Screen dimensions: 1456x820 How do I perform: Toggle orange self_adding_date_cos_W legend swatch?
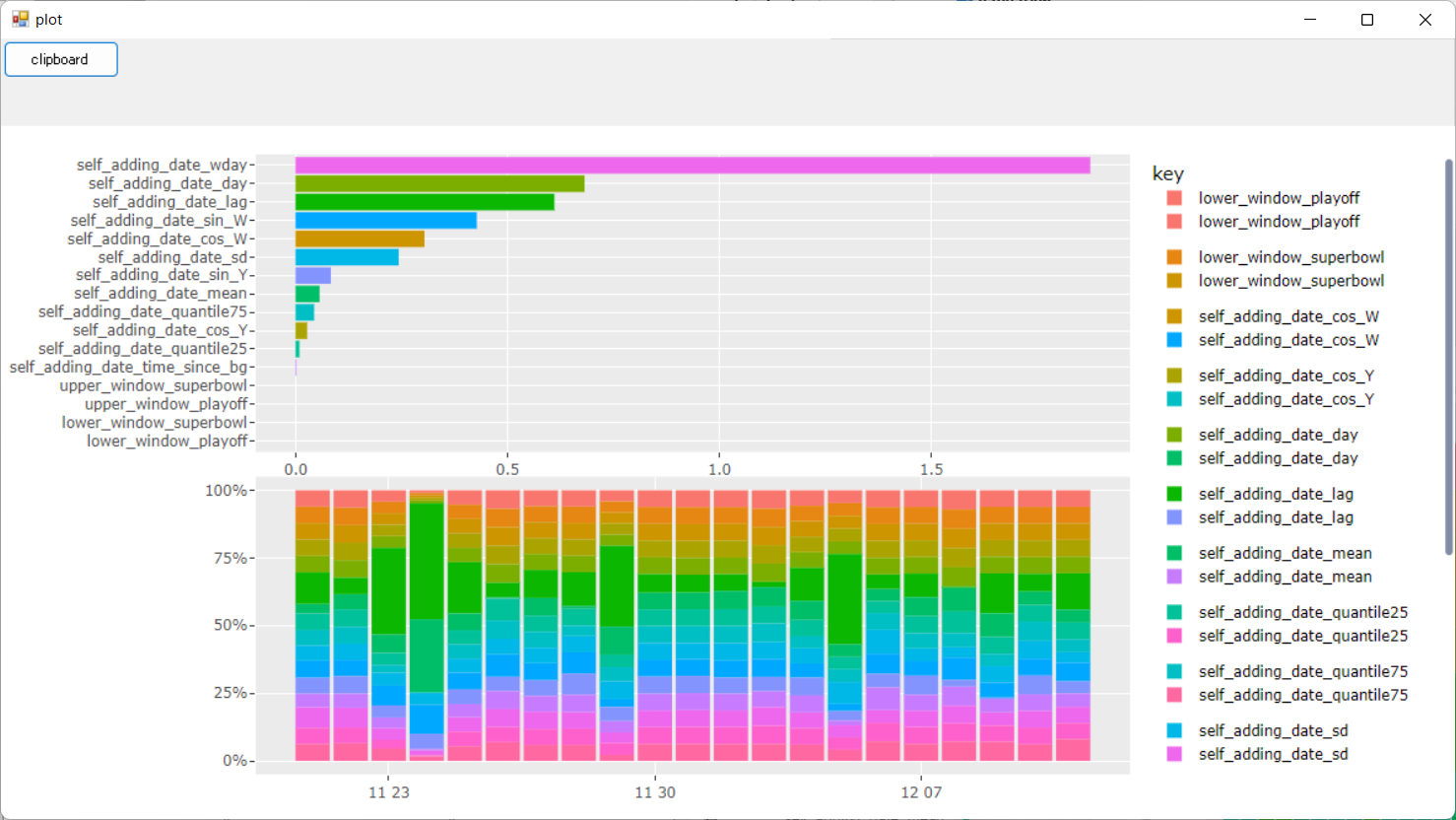tap(1174, 316)
